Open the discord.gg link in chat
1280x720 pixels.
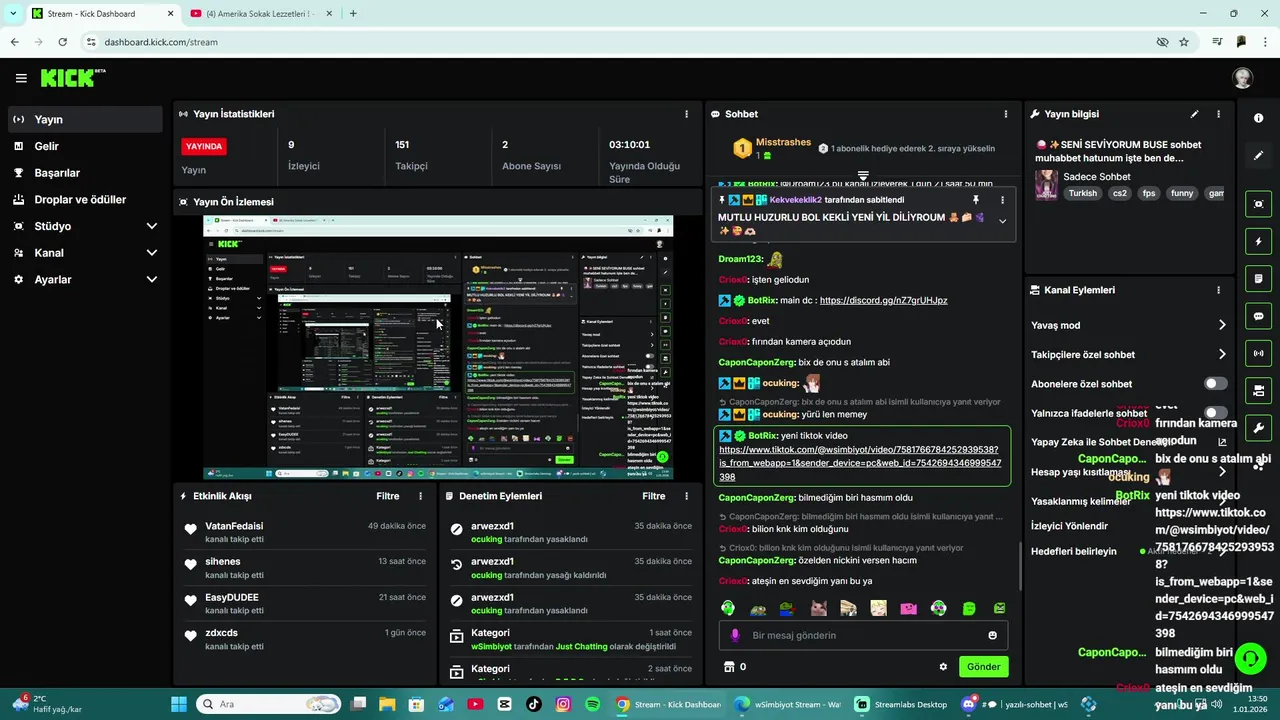pos(883,300)
